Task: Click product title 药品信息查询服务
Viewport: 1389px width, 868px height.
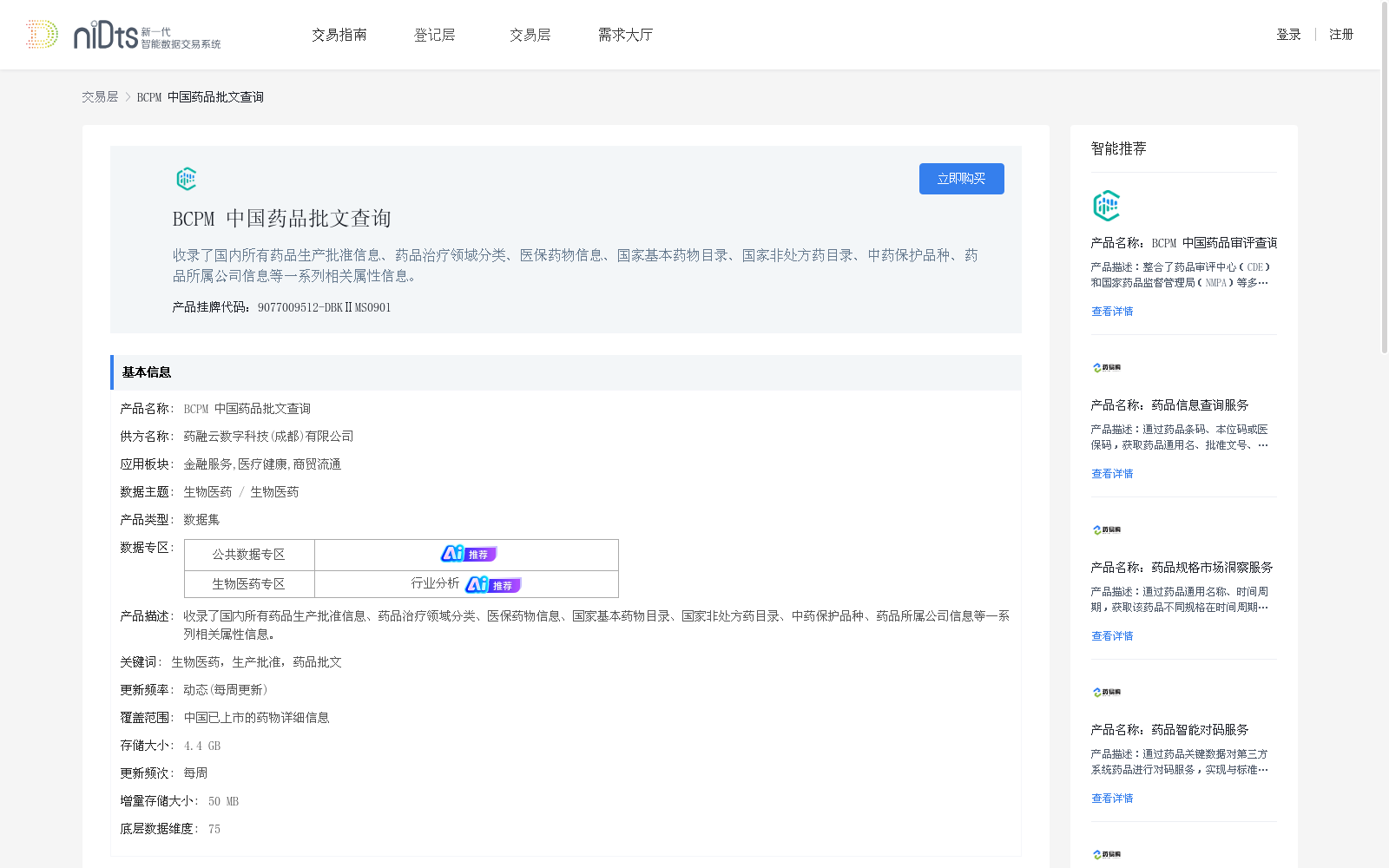Action: (x=1200, y=405)
